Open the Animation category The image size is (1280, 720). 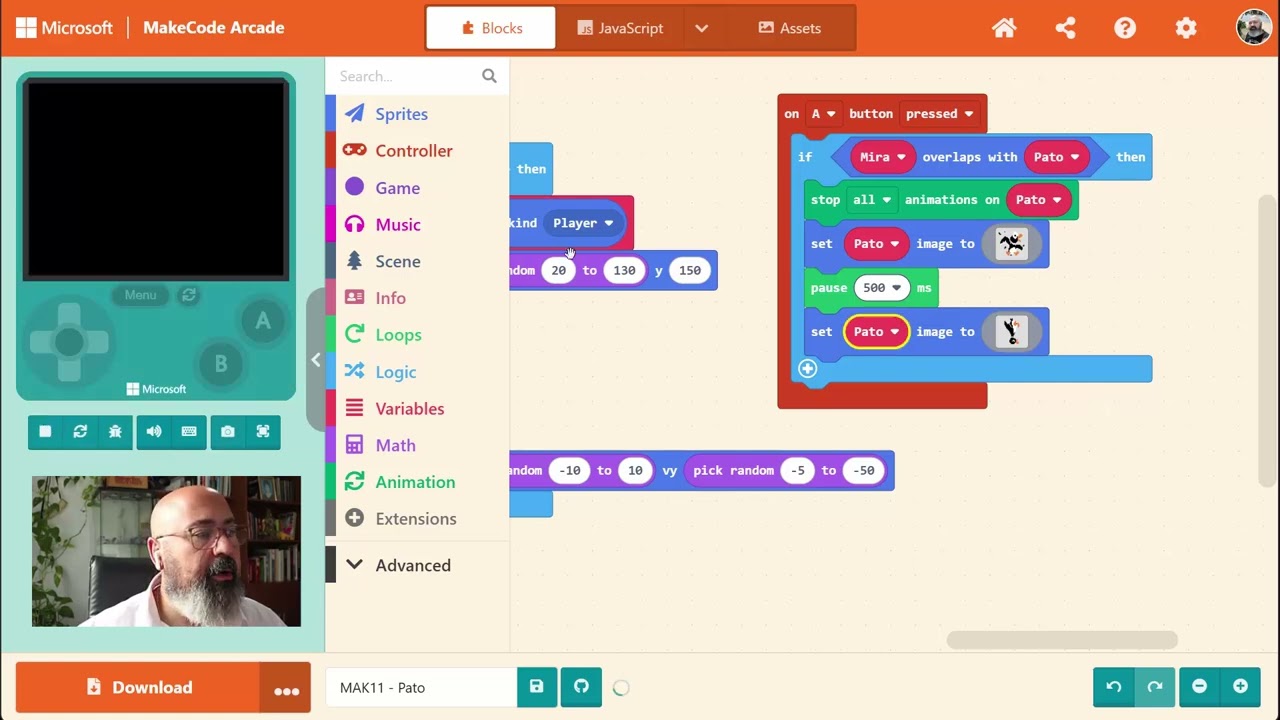(x=415, y=482)
